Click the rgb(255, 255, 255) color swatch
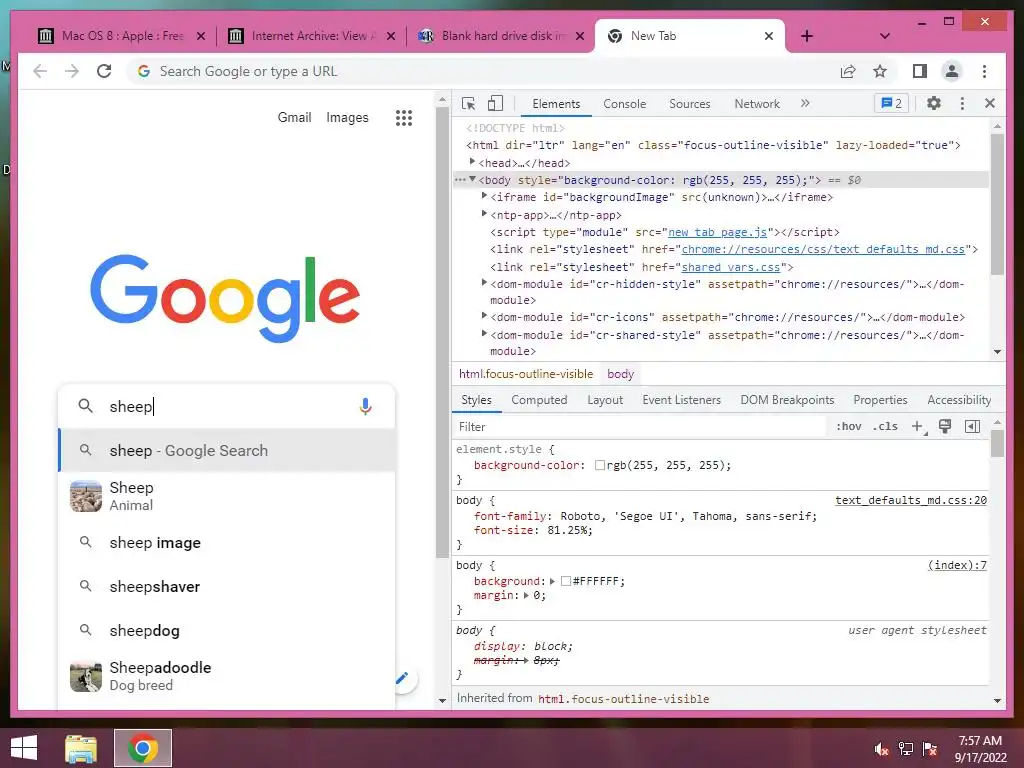Screen dimensions: 1024x768 point(600,466)
